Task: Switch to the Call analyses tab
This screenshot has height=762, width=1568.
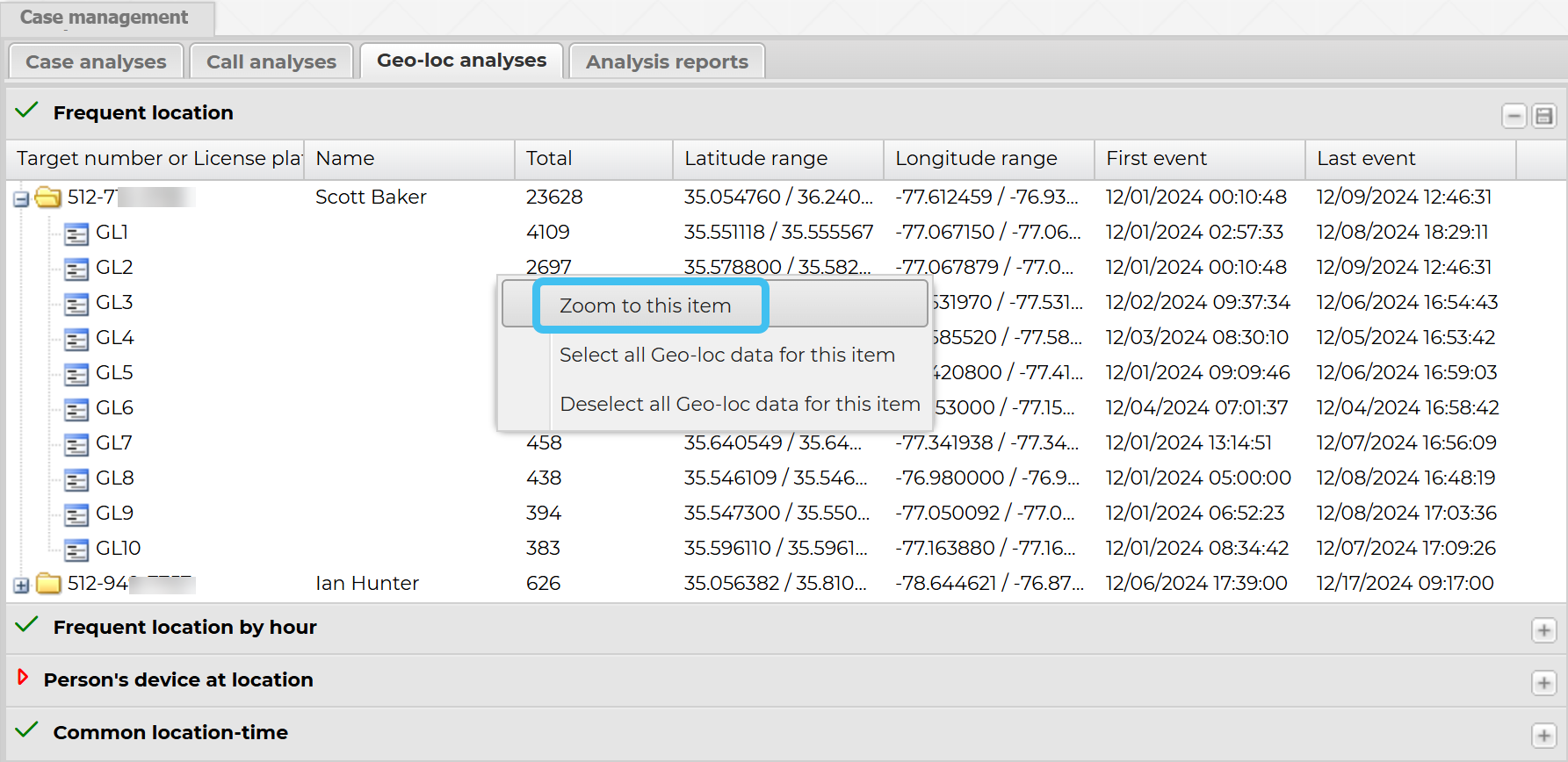Action: pos(271,61)
